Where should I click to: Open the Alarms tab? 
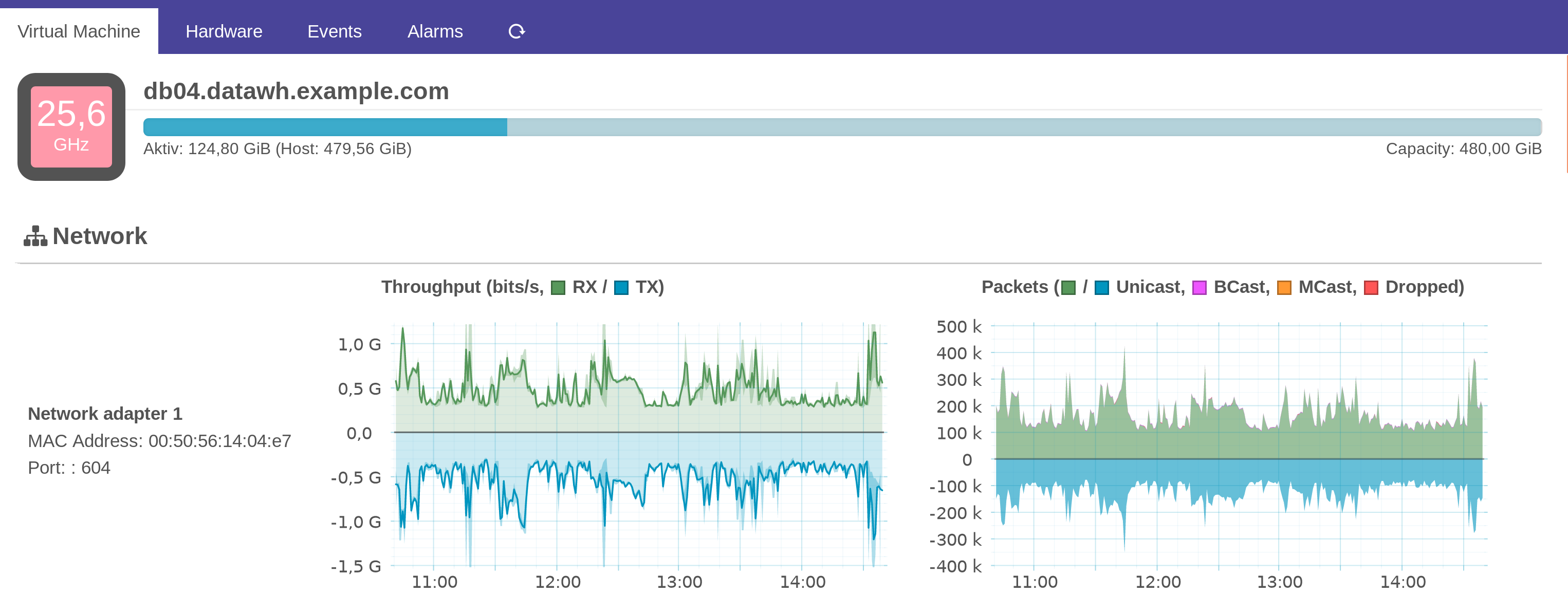tap(435, 31)
